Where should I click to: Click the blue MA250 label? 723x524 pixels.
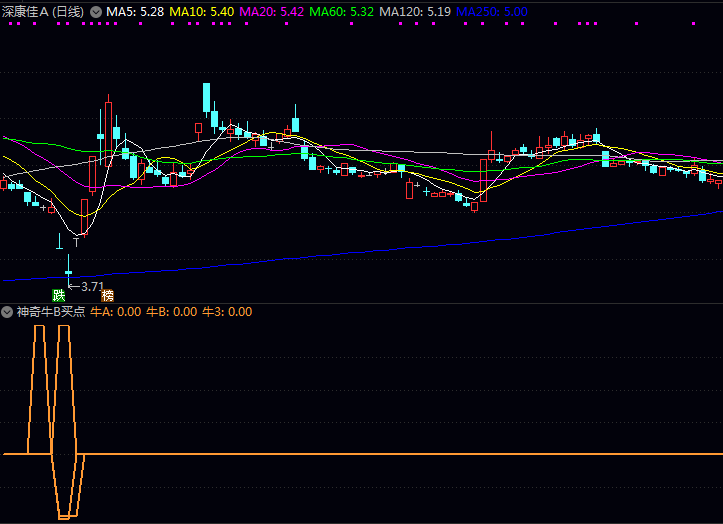tap(491, 11)
